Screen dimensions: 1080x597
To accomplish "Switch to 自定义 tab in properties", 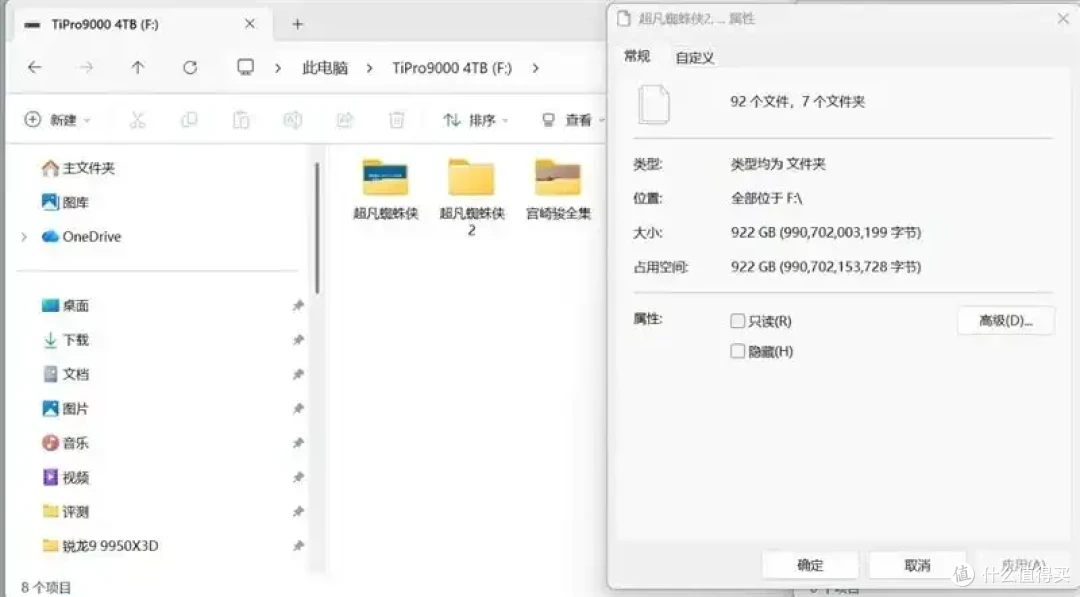I will click(x=694, y=58).
